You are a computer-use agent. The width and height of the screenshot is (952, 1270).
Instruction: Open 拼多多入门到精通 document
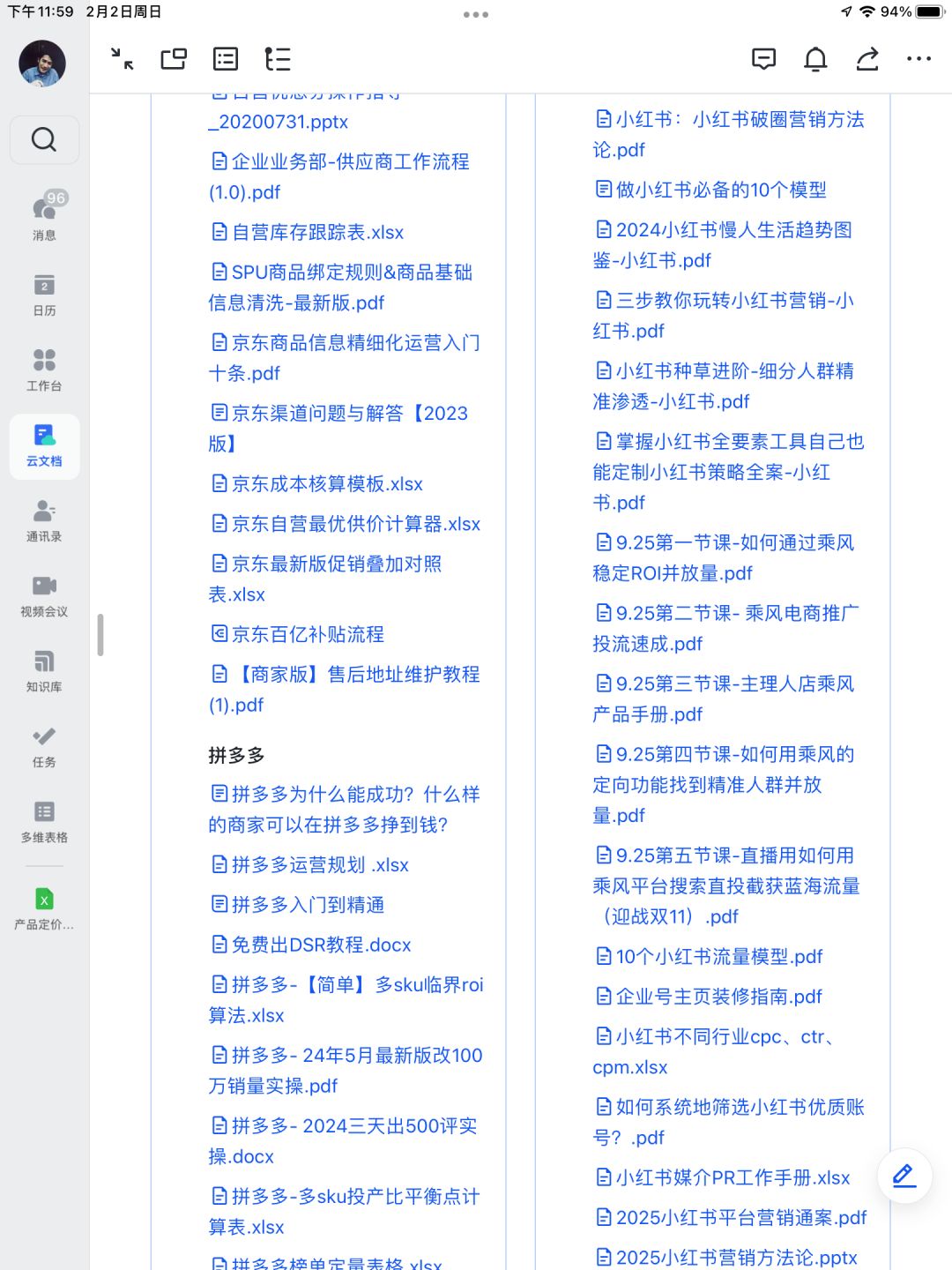297,905
